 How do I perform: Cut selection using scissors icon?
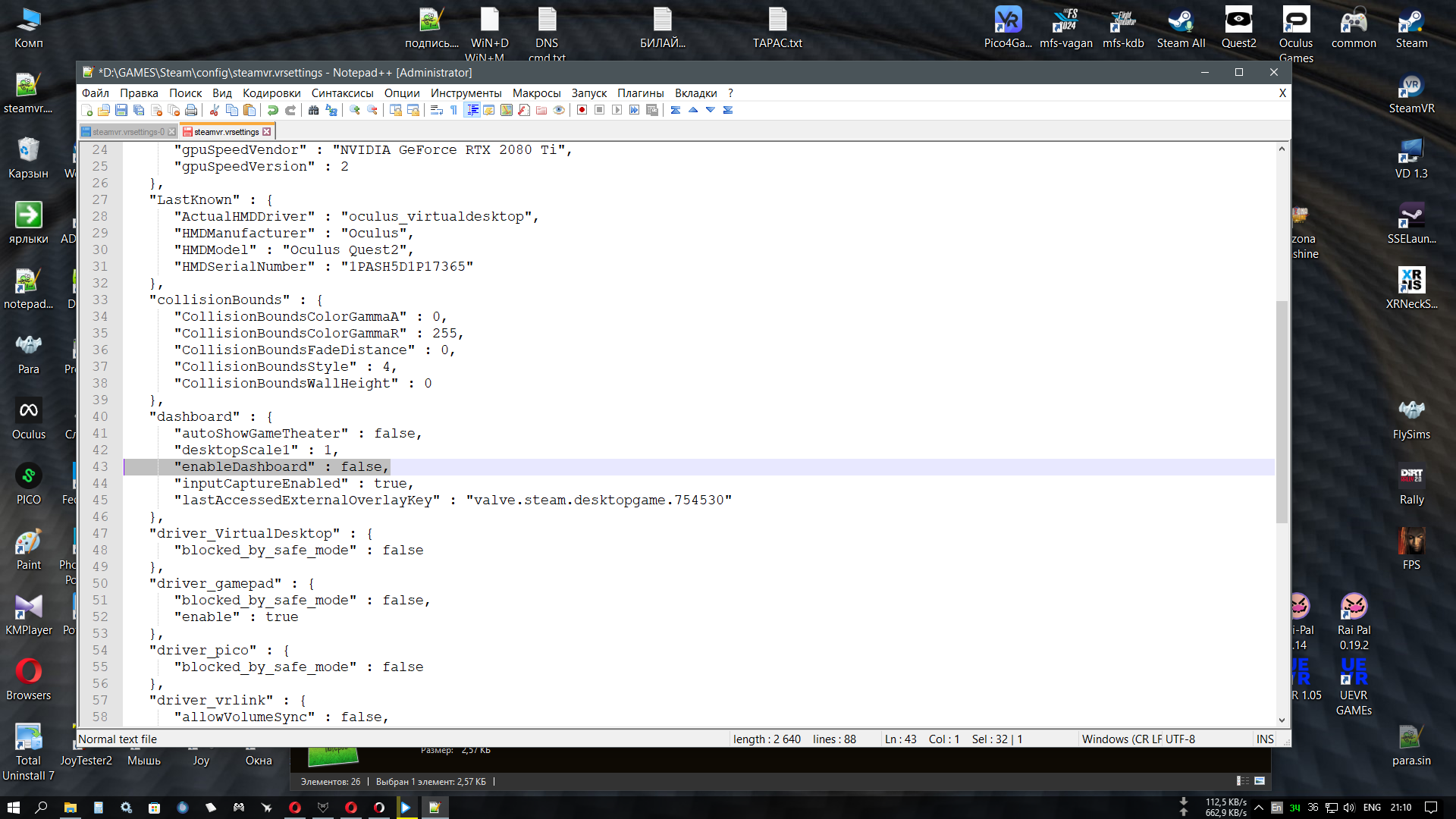pos(215,111)
